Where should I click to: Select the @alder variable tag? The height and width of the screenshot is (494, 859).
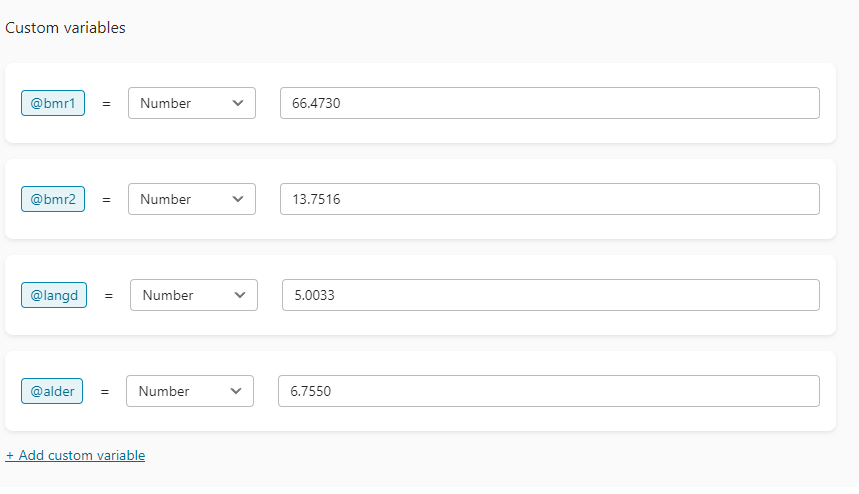(52, 391)
